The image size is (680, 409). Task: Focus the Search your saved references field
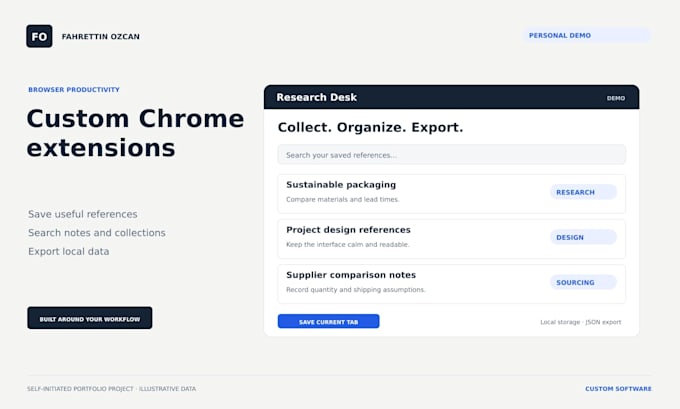pyautogui.click(x=451, y=155)
